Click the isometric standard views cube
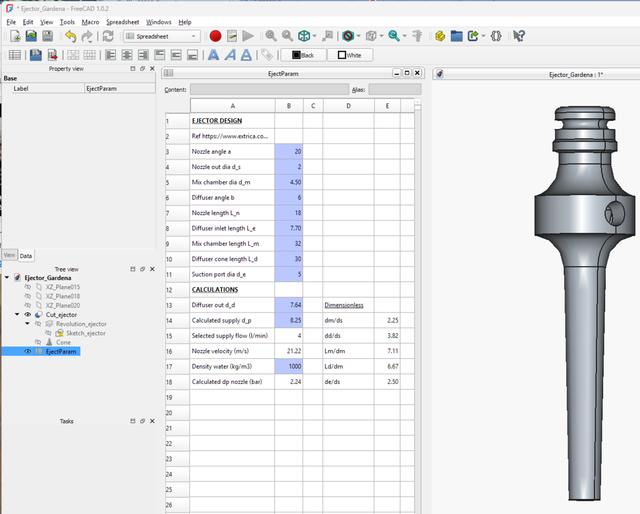 click(x=304, y=36)
